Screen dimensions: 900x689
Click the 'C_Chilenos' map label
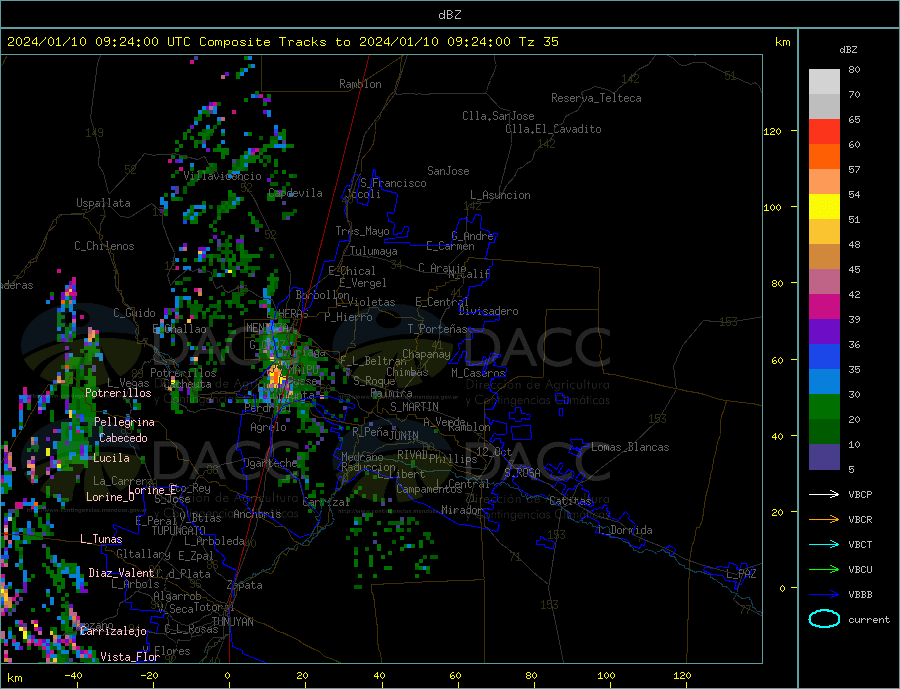(104, 246)
